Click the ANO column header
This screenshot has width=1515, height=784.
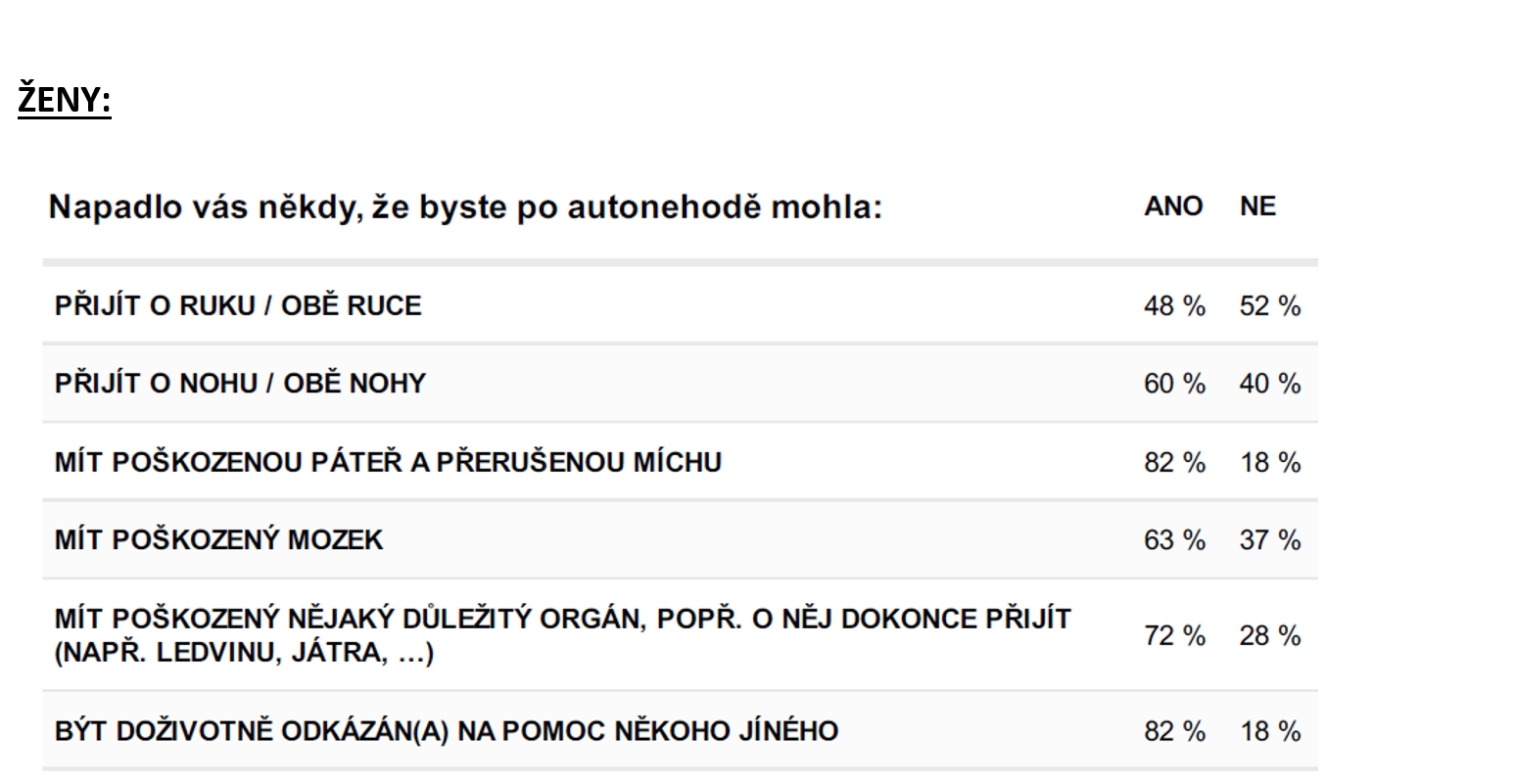click(x=1173, y=207)
